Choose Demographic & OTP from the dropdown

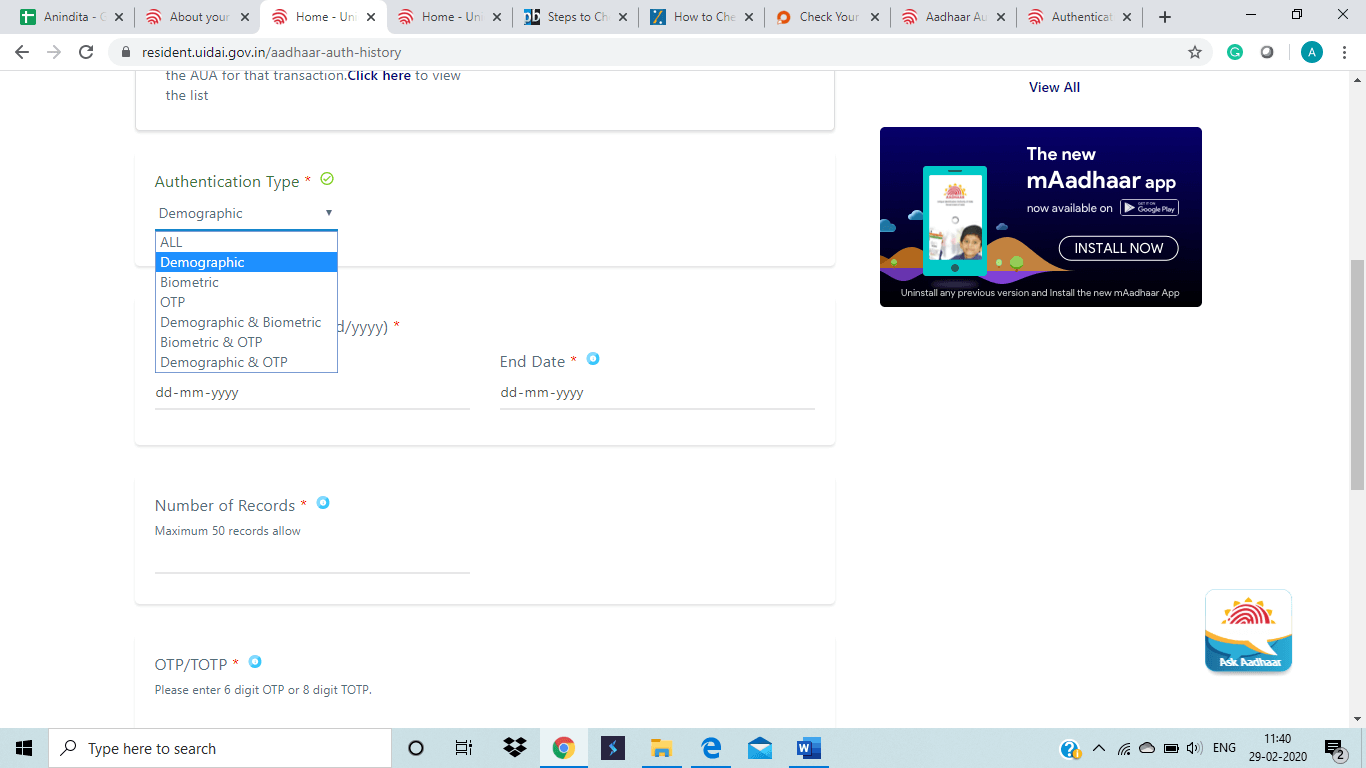pyautogui.click(x=224, y=362)
